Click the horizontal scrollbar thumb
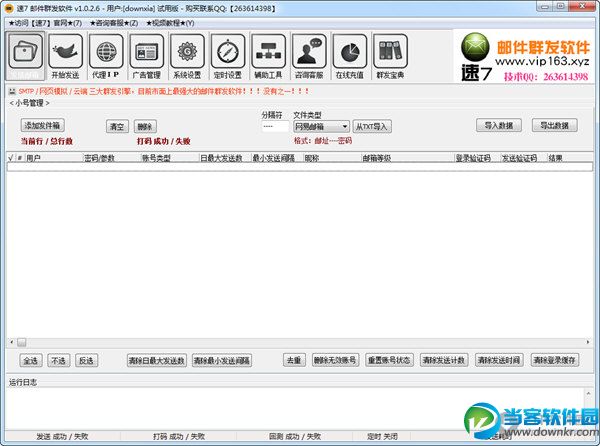The image size is (600, 446). 21,342
